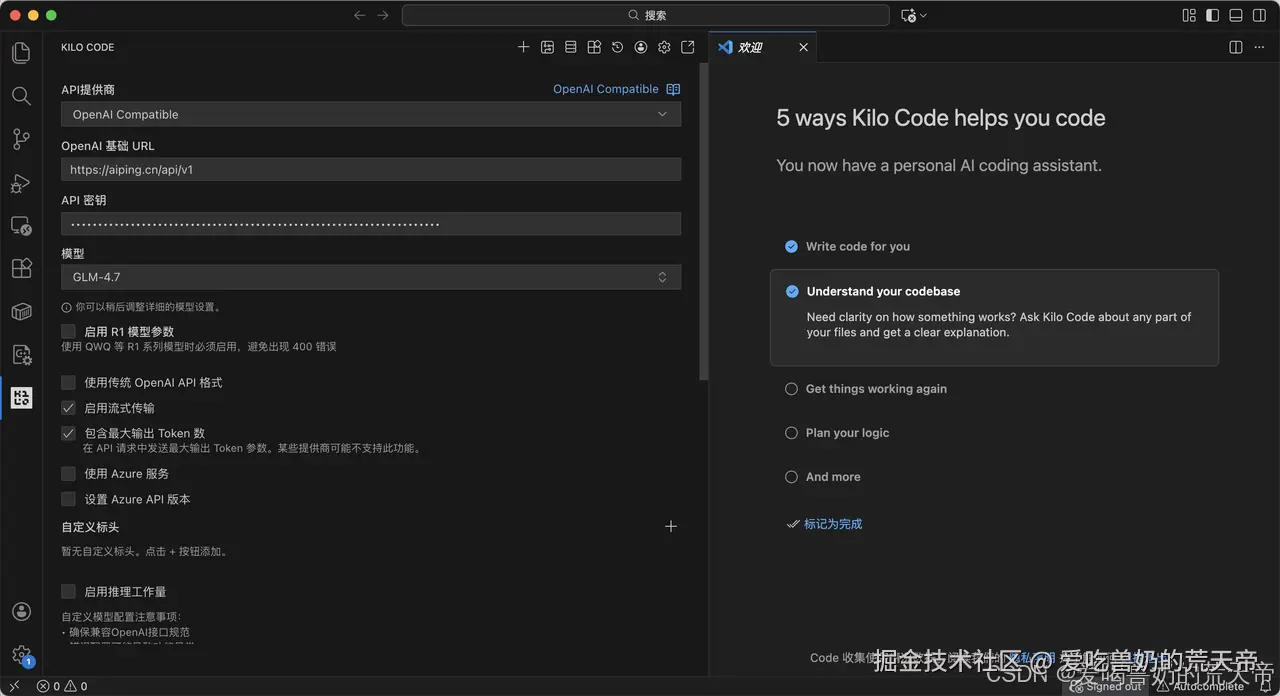Click API key password field
This screenshot has height=696, width=1280.
coord(371,224)
